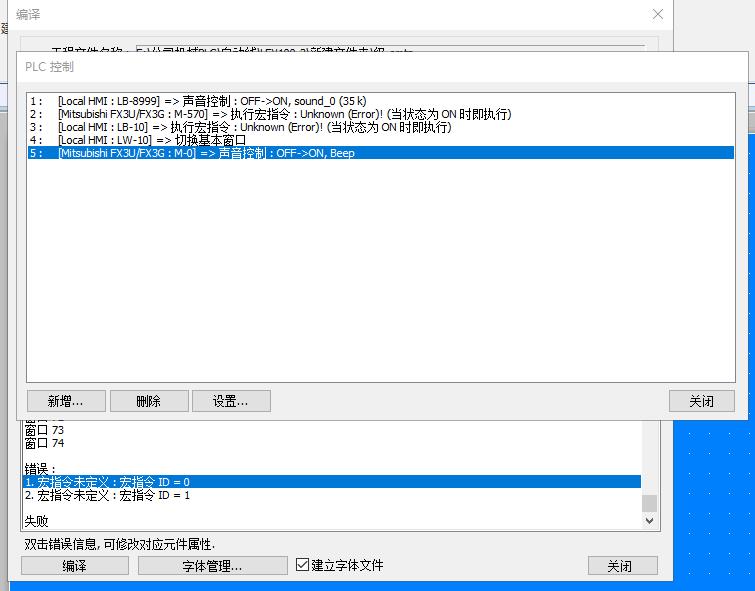Open 设置... for the selected PLC control
Screen dimensions: 755x591
tap(229, 401)
